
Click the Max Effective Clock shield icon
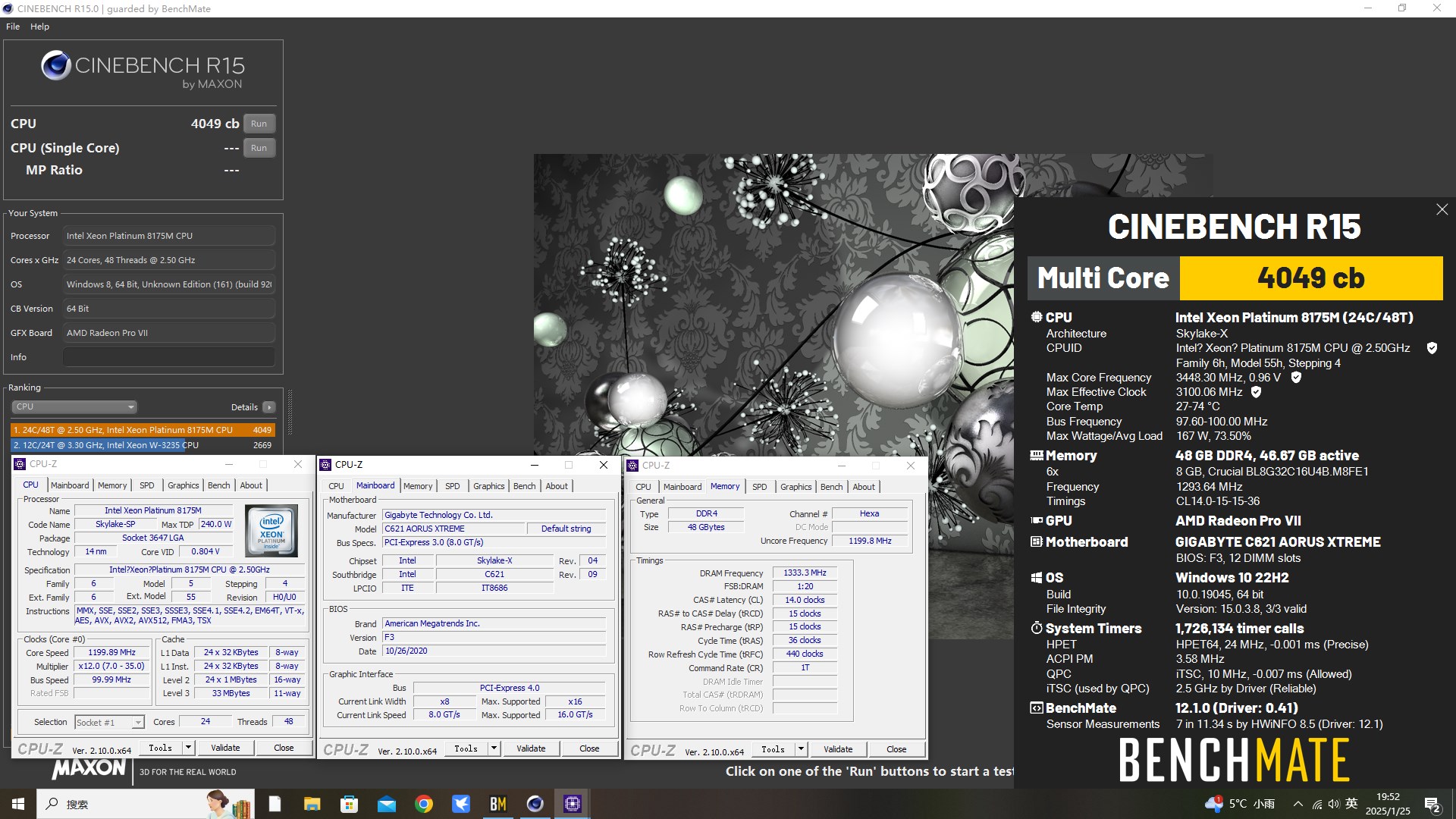click(1256, 392)
